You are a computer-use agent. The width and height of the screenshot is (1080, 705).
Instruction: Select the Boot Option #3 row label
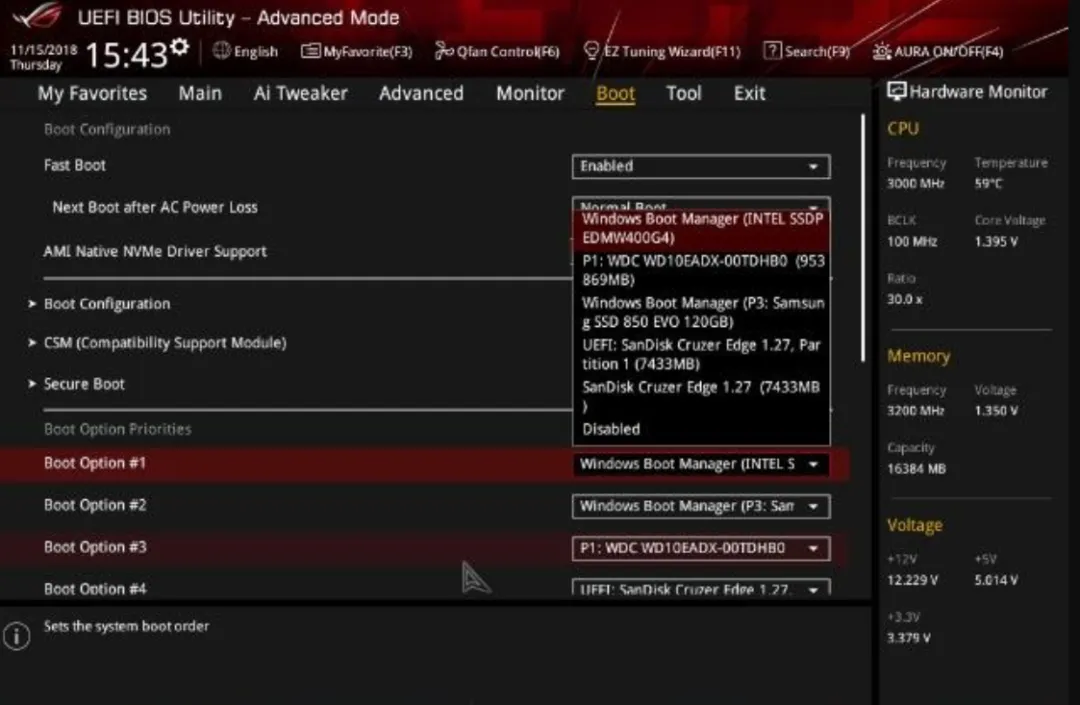click(95, 547)
